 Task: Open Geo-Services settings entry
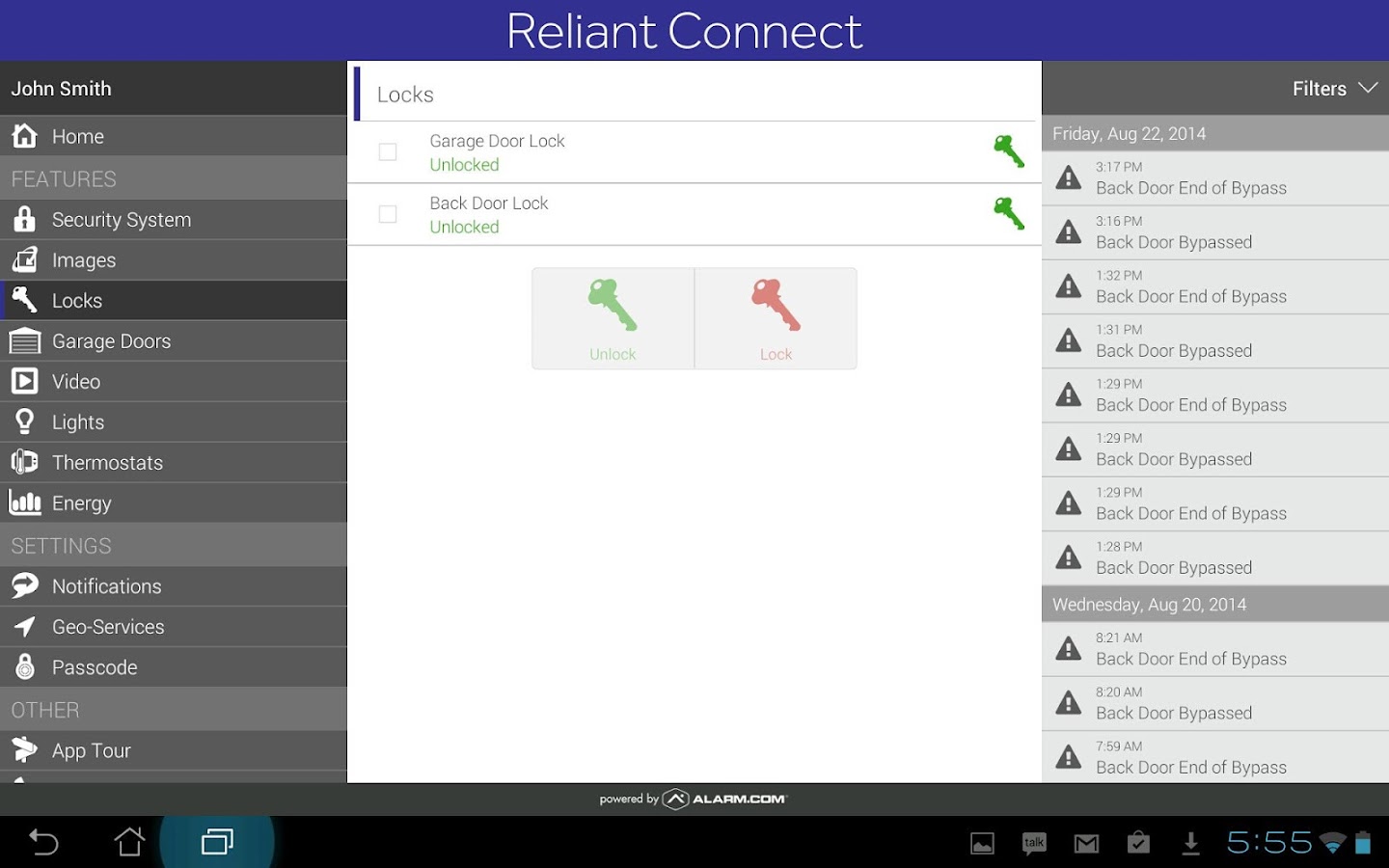coord(174,626)
